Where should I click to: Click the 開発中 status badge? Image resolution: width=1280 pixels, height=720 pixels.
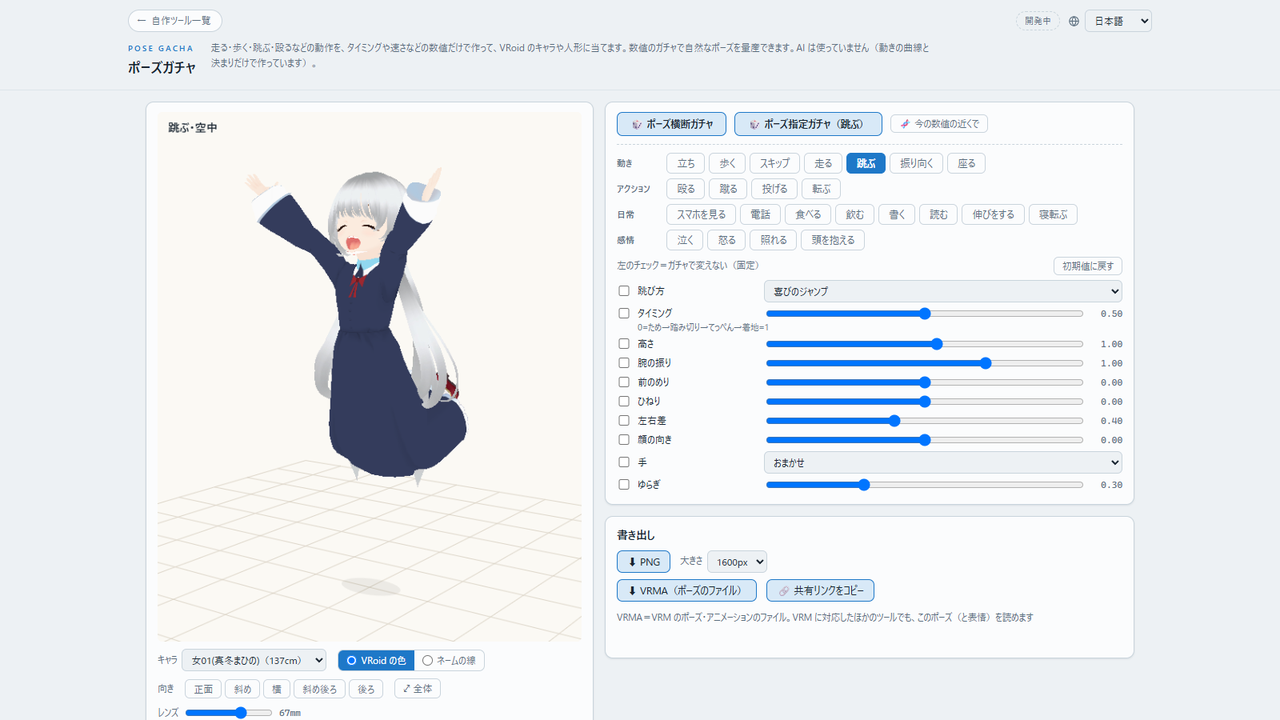tap(1039, 21)
